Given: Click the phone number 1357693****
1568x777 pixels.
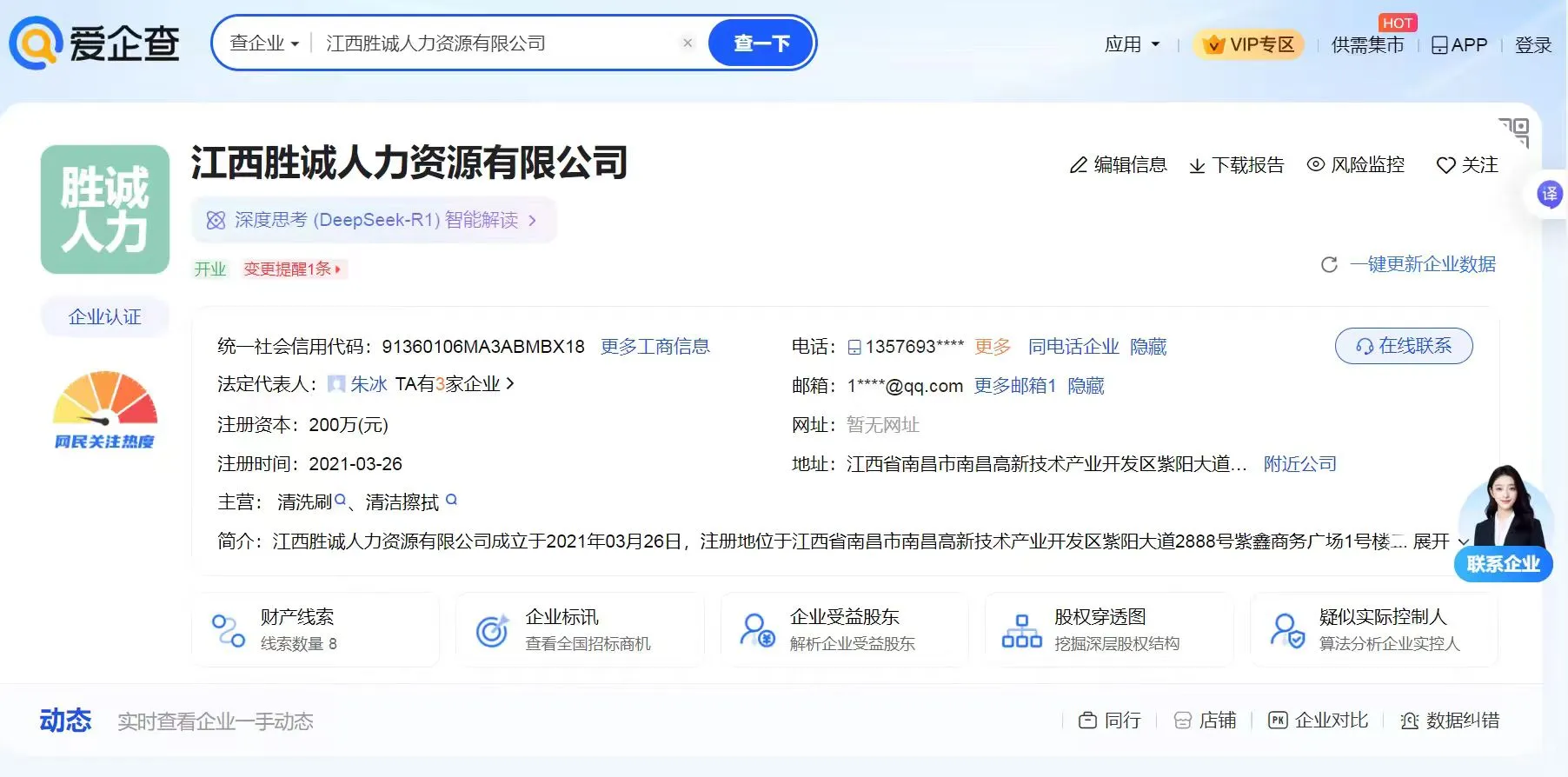Looking at the screenshot, I should click(914, 347).
